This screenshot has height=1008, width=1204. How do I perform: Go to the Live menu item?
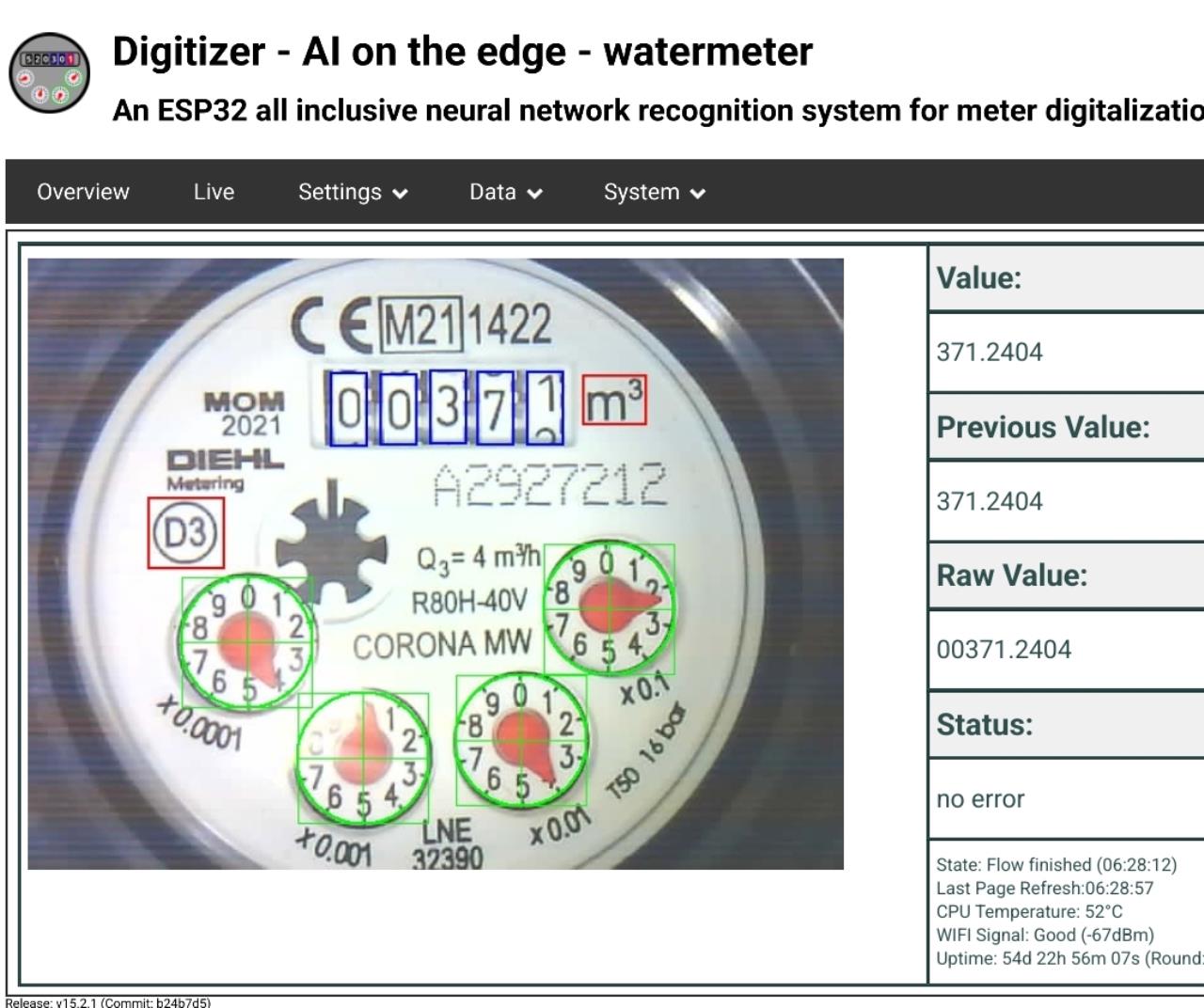214,192
